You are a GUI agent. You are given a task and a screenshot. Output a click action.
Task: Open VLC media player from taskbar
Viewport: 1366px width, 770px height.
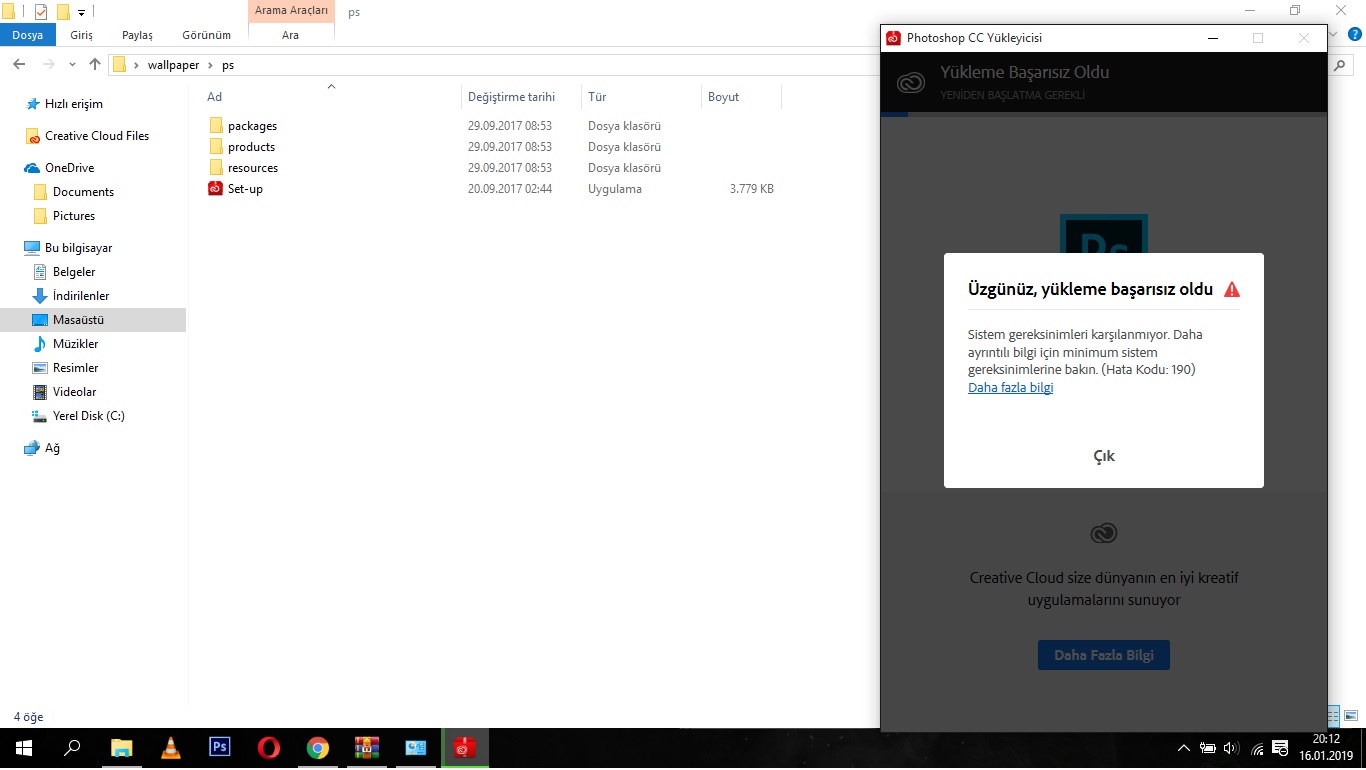(171, 747)
